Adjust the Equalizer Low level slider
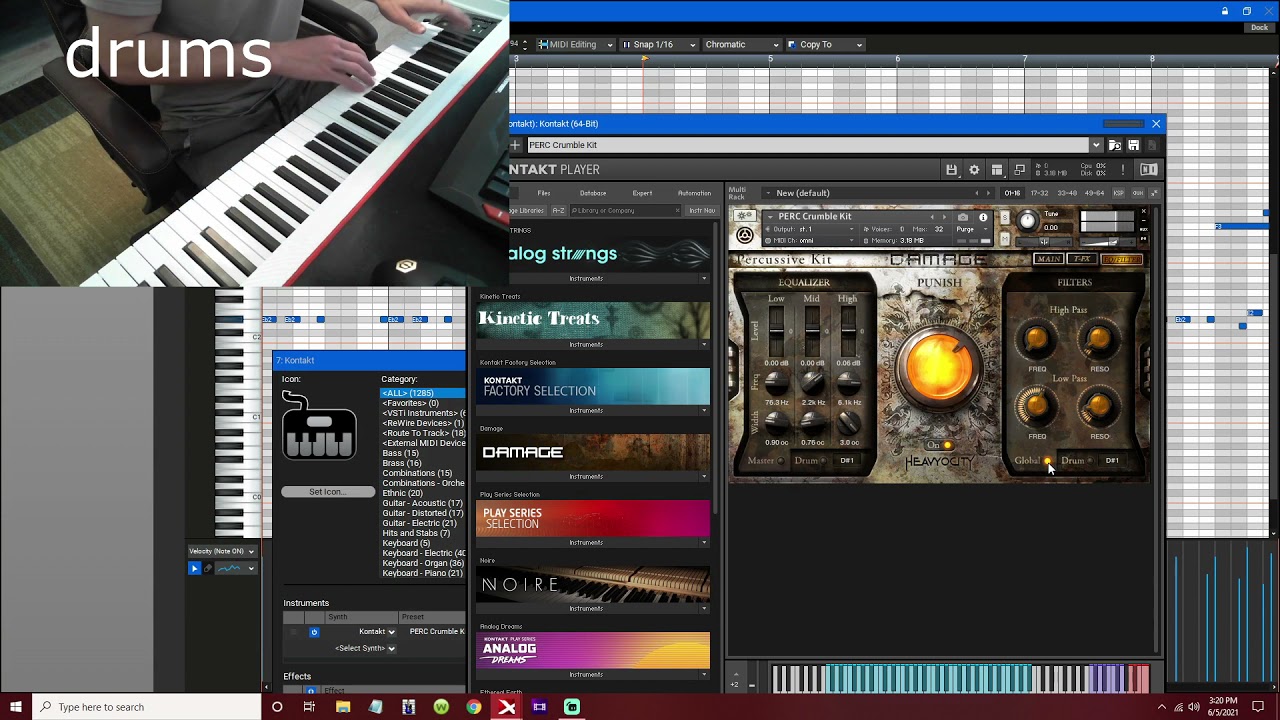This screenshot has width=1280, height=720. point(776,330)
